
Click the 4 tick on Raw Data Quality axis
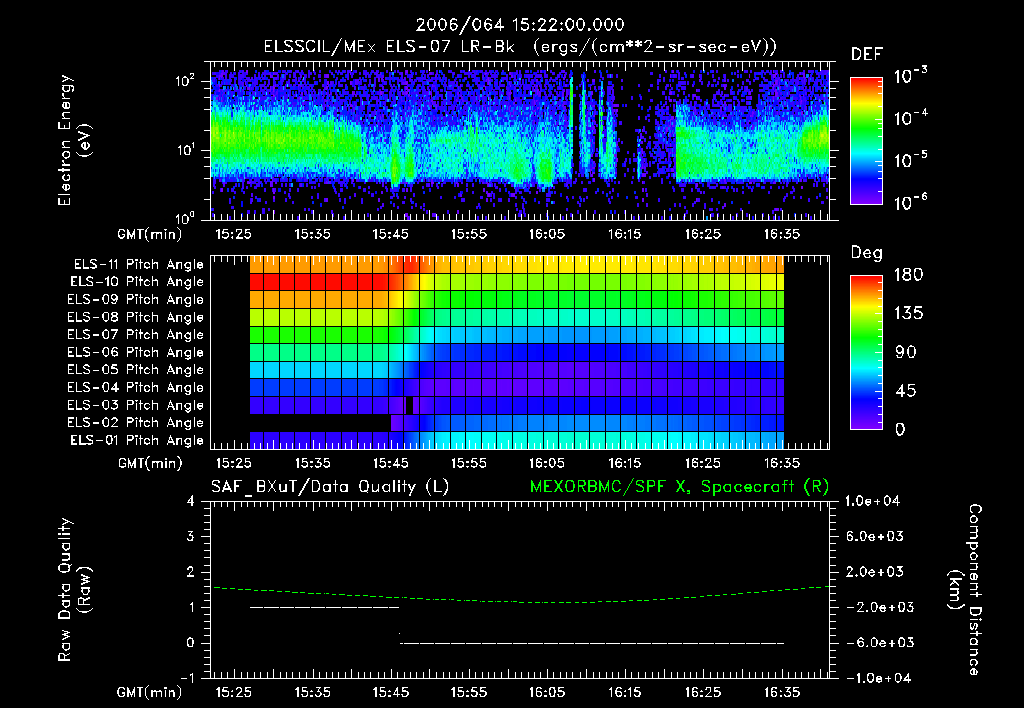click(191, 501)
